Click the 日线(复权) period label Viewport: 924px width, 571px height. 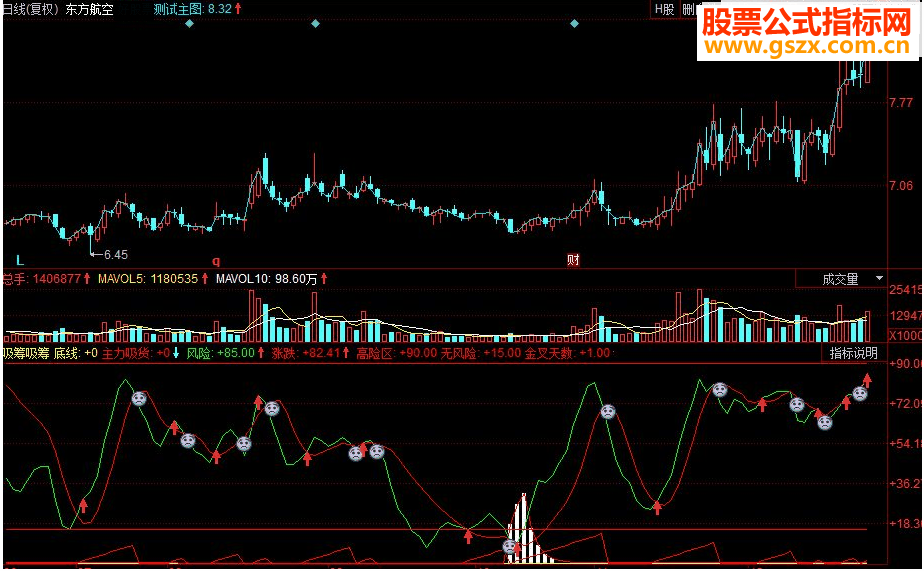(x=29, y=9)
